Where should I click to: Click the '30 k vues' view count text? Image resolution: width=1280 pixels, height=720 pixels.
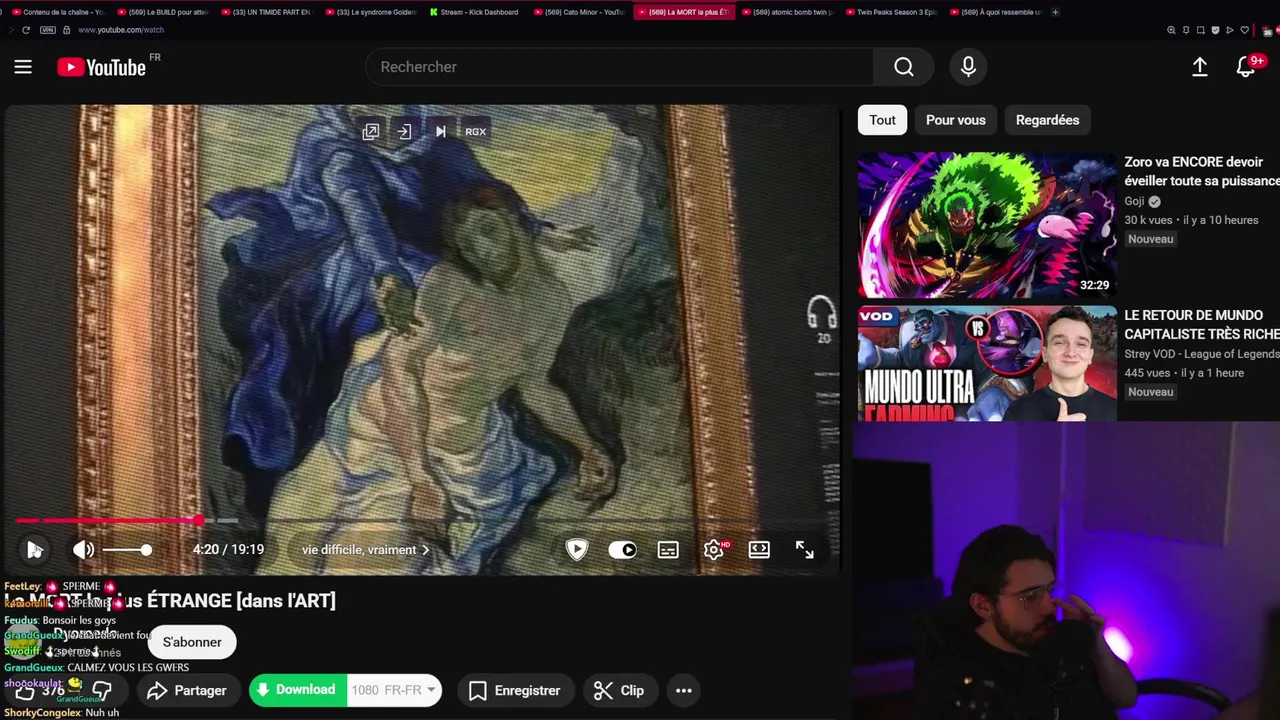(x=1148, y=220)
